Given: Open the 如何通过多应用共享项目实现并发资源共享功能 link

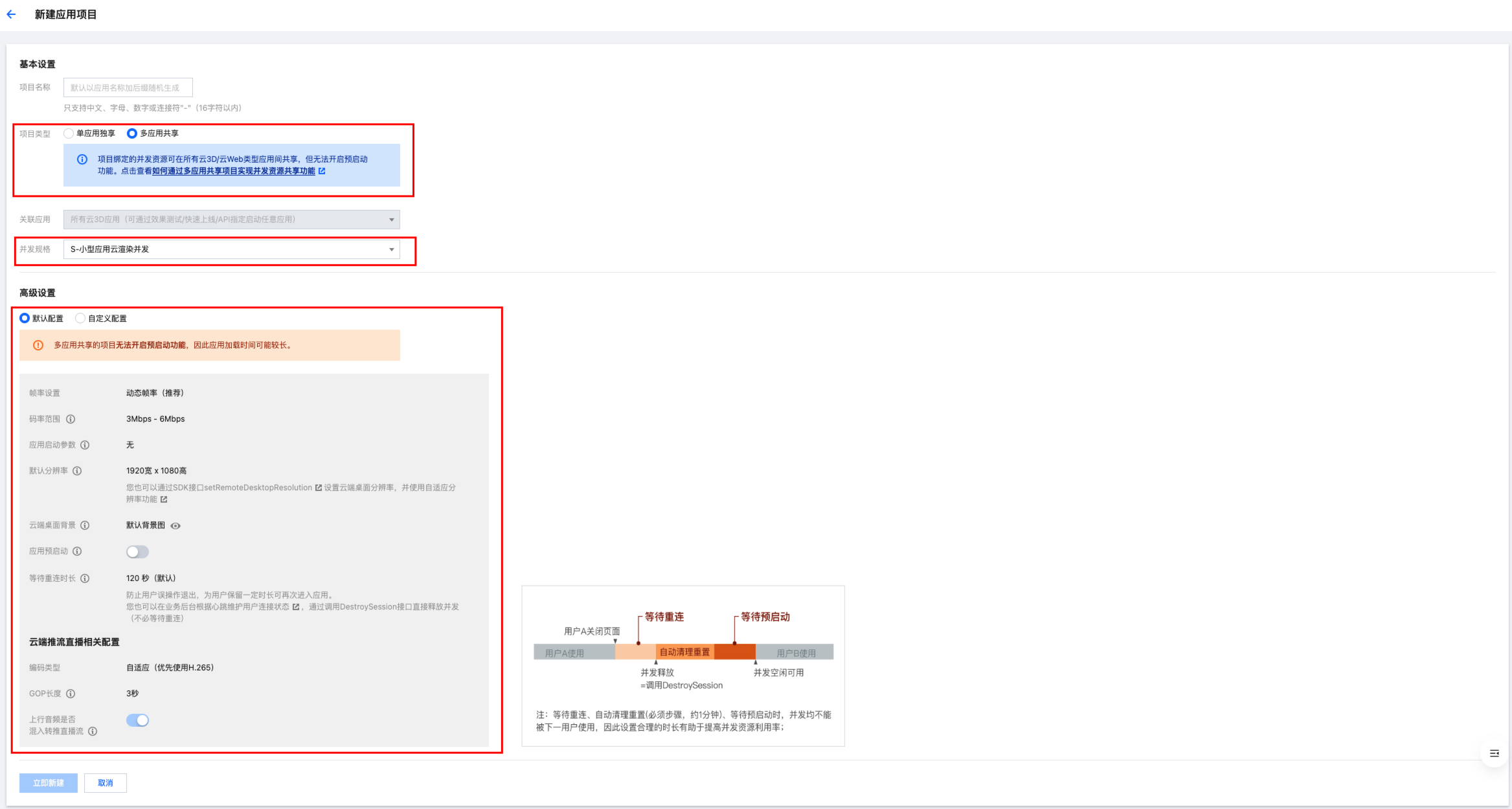Looking at the screenshot, I should tap(234, 171).
